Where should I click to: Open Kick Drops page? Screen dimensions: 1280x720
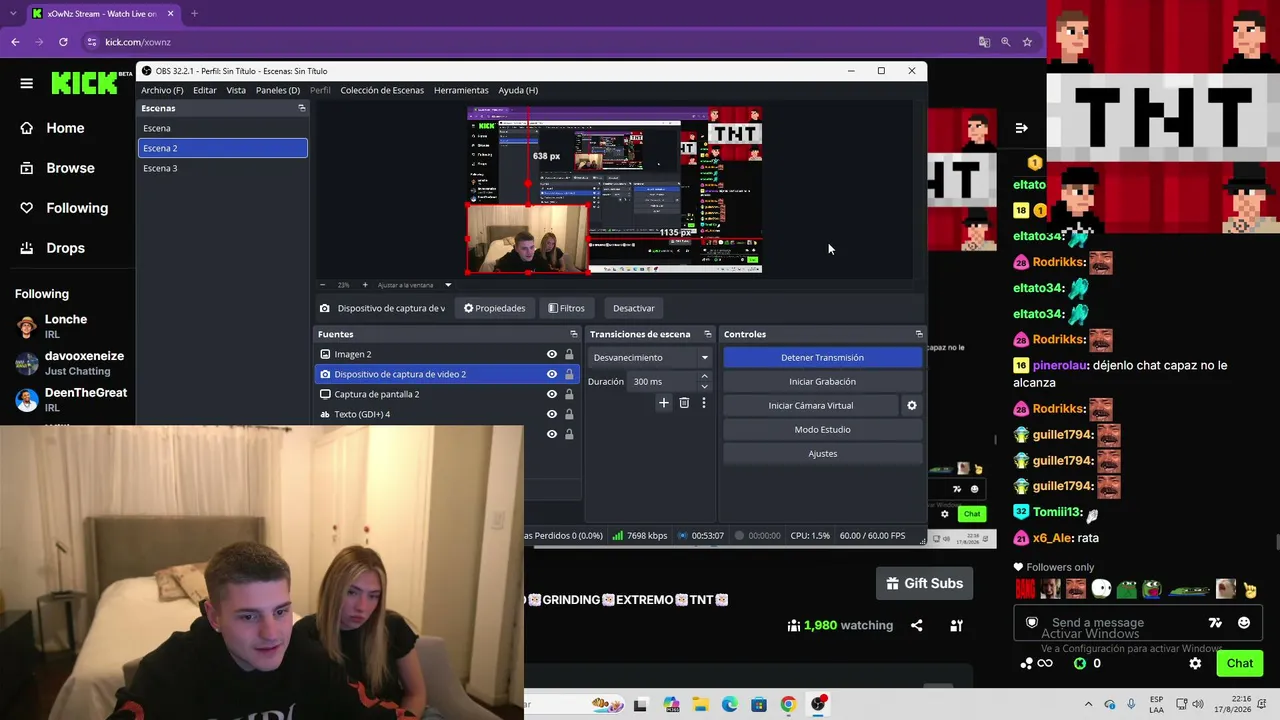pyautogui.click(x=67, y=248)
